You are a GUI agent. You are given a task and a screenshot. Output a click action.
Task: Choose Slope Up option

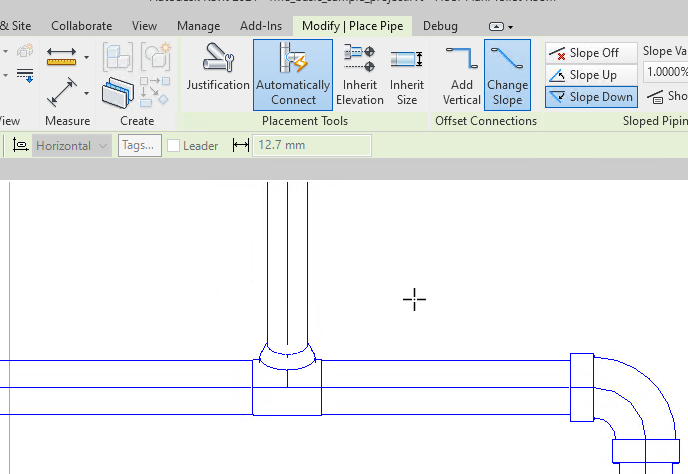[591, 75]
